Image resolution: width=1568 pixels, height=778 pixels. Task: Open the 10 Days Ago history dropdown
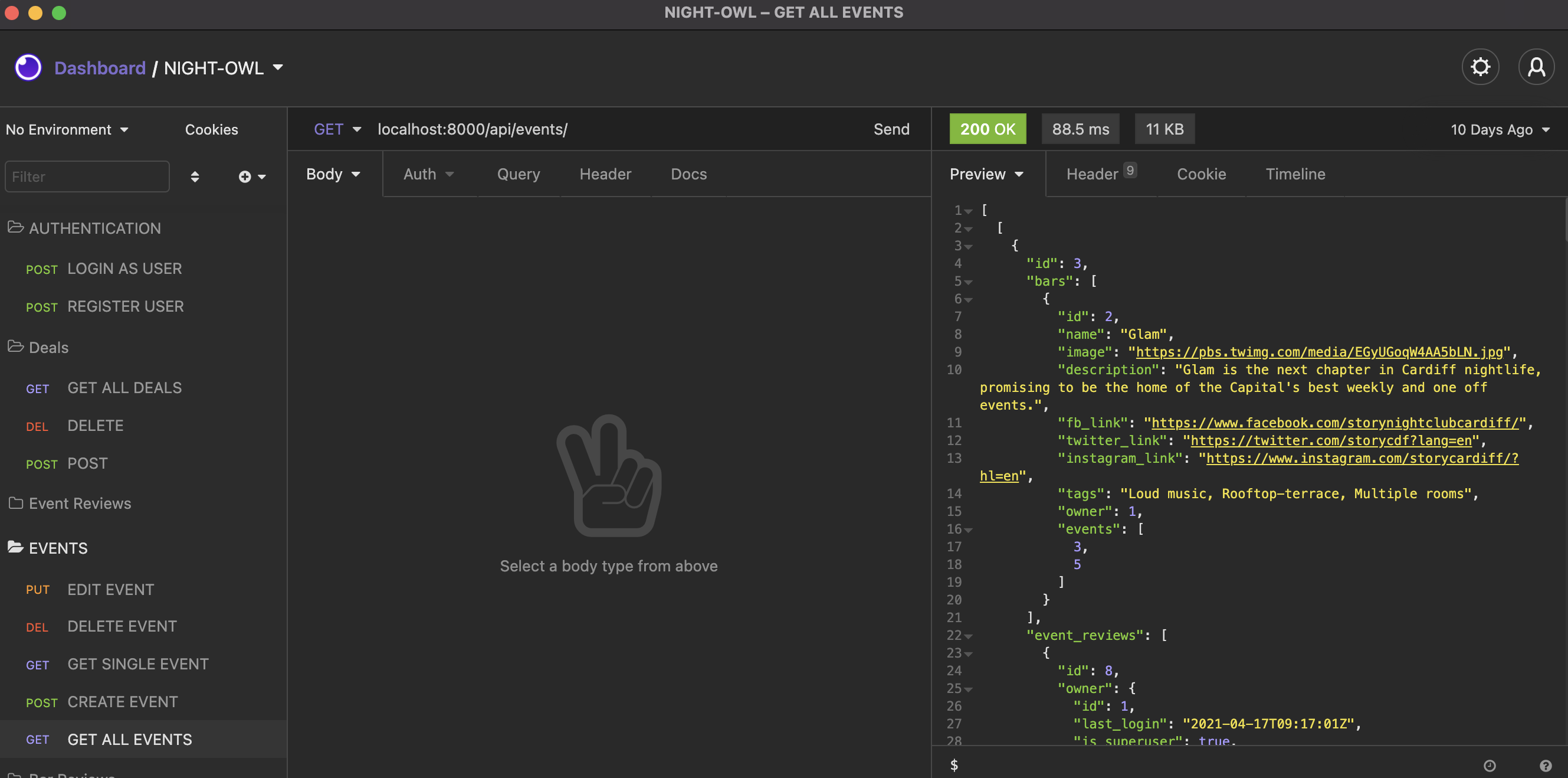1500,130
